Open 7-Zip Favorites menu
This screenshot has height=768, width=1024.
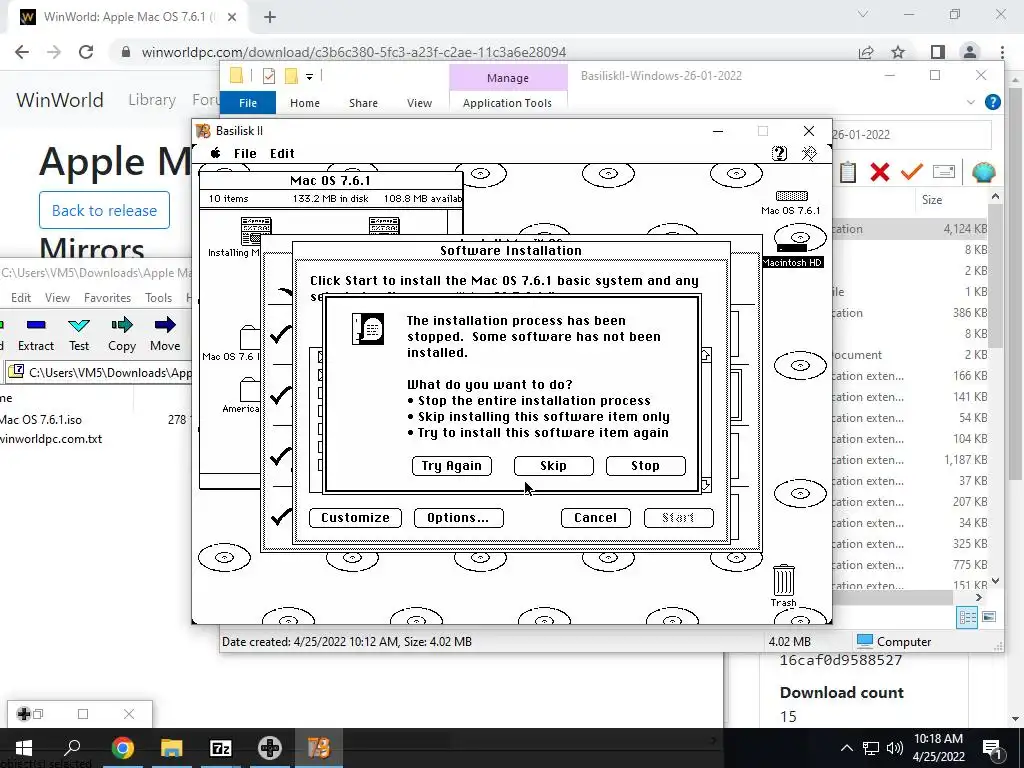107,298
